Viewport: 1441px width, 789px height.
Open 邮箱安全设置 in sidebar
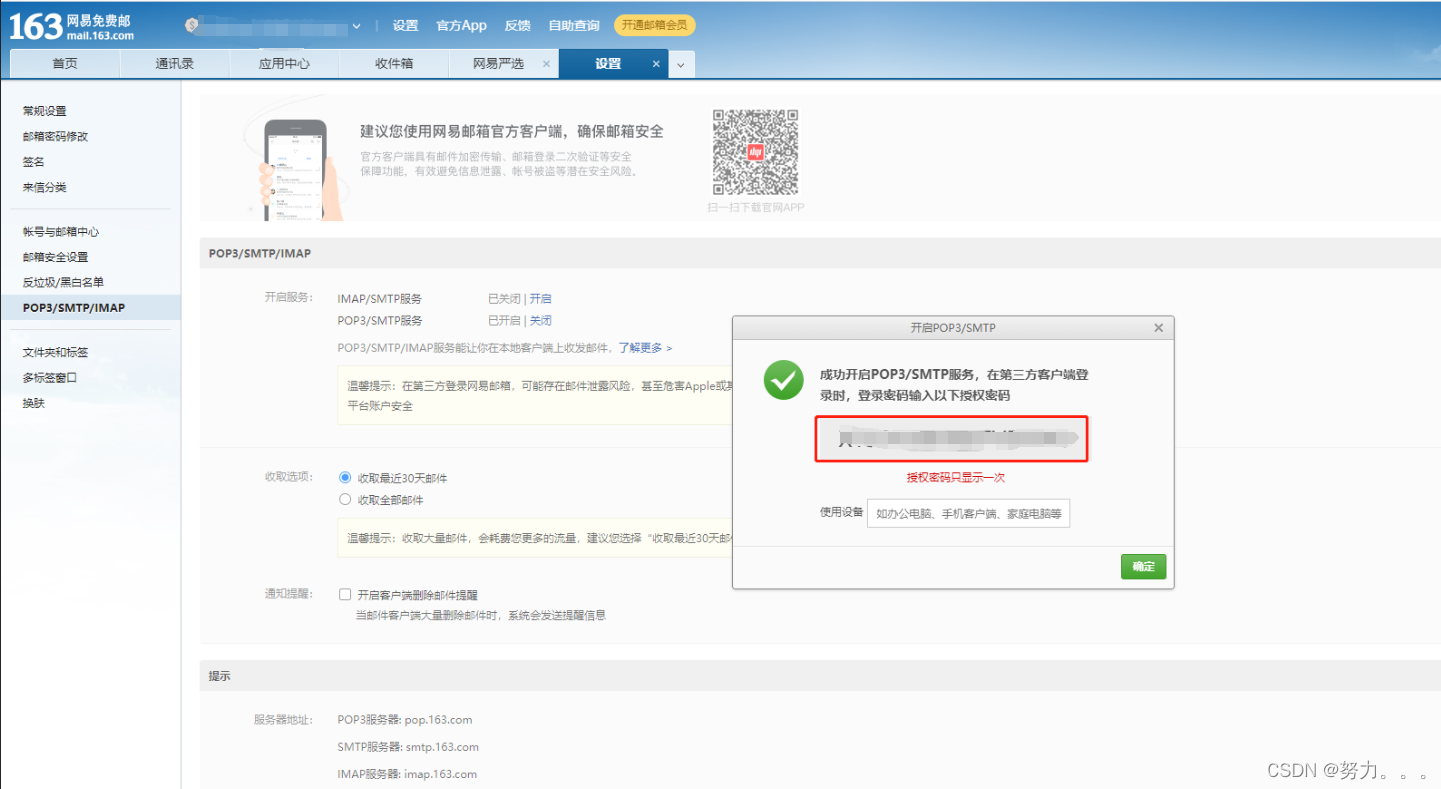click(56, 257)
